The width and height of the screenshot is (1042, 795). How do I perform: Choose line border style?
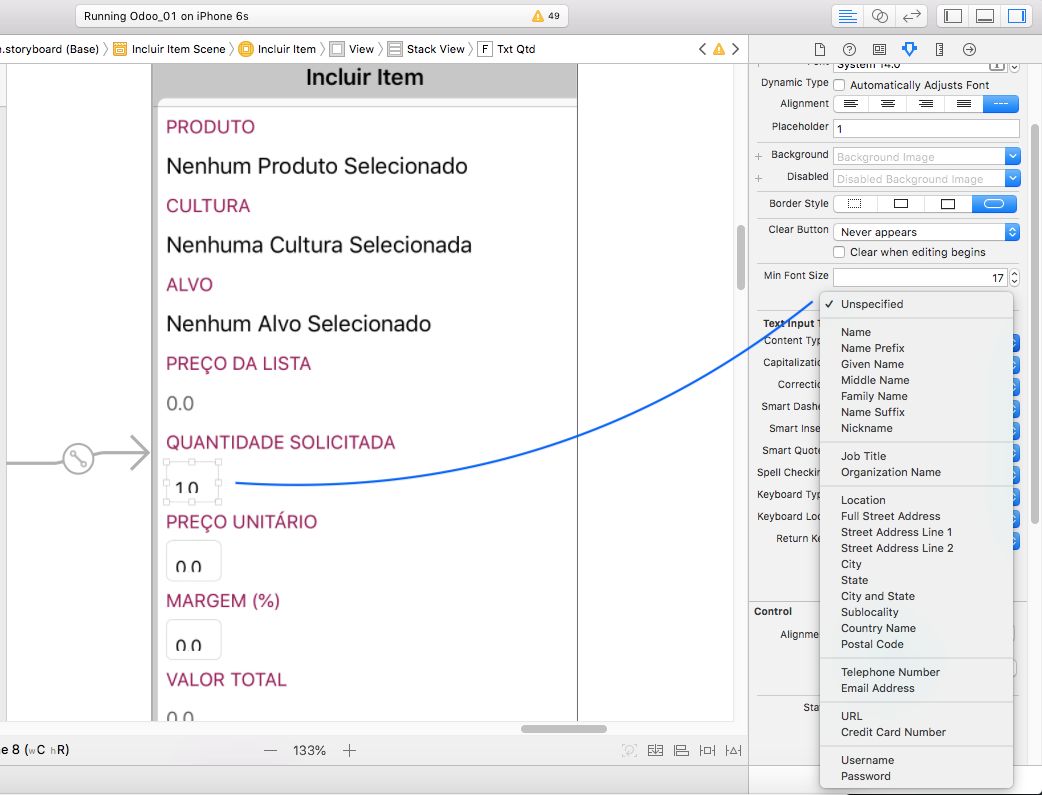pyautogui.click(x=901, y=204)
